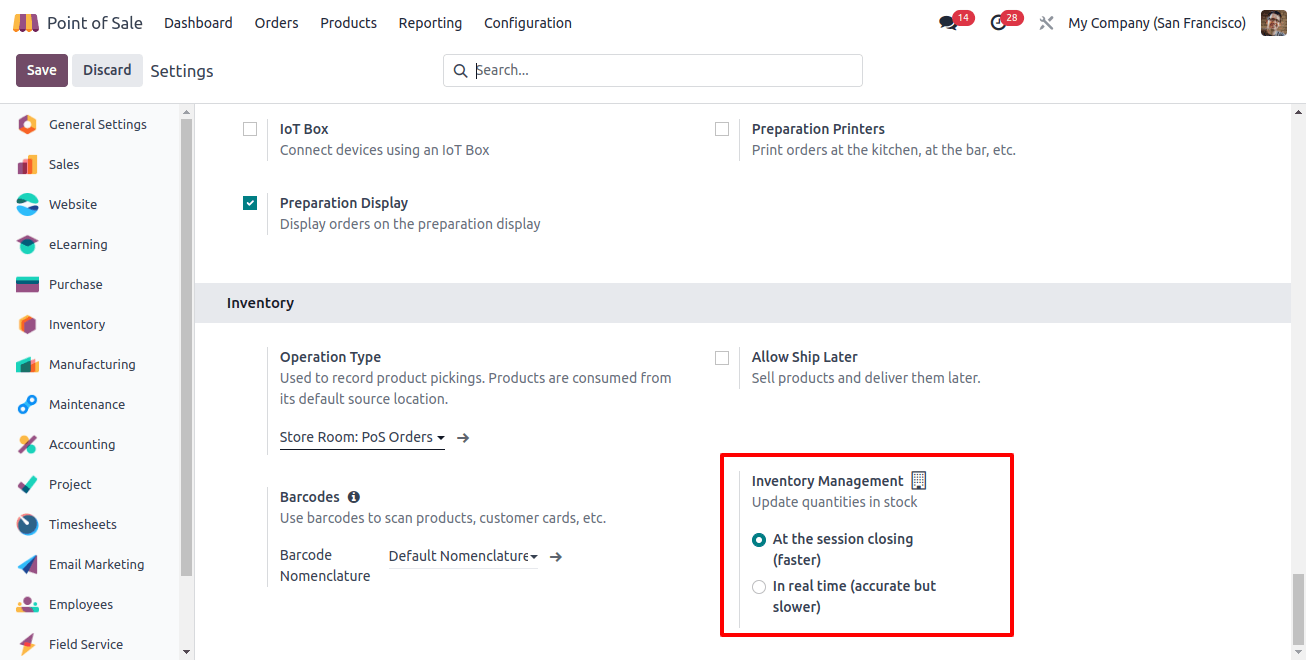Click the Save button

pos(42,70)
